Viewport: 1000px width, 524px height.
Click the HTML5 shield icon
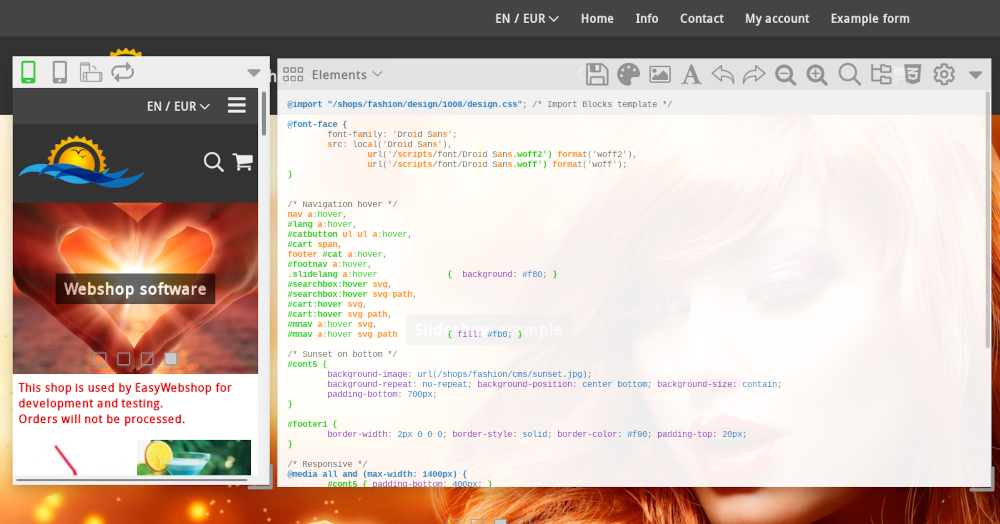(912, 75)
